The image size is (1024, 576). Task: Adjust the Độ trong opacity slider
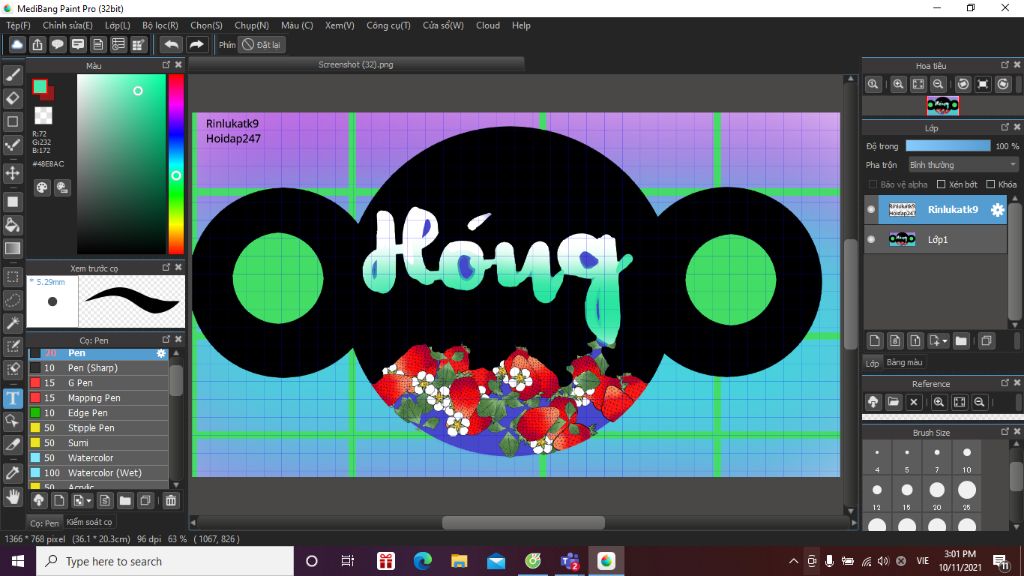click(948, 146)
